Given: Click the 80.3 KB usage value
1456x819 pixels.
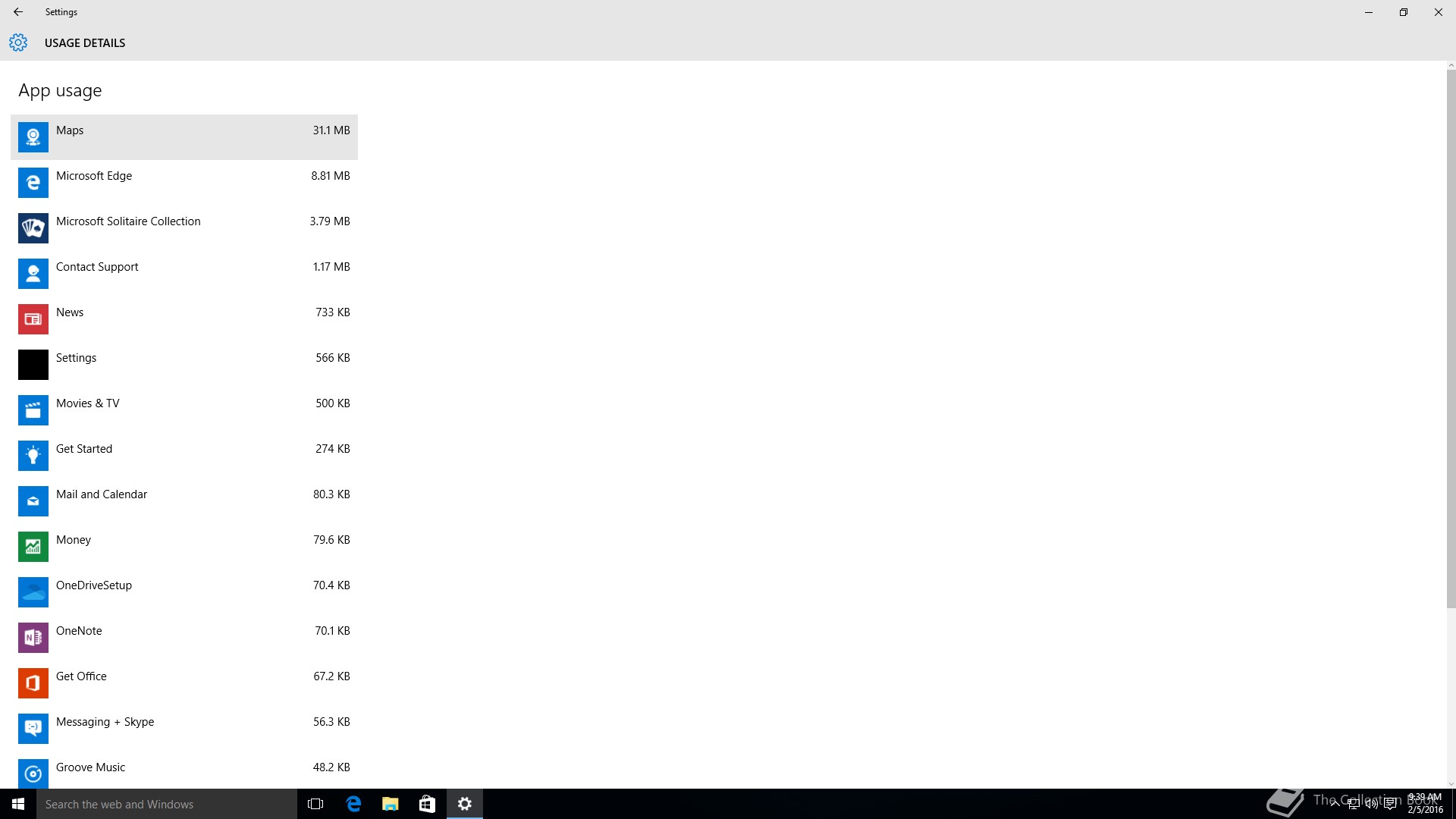Looking at the screenshot, I should tap(331, 494).
